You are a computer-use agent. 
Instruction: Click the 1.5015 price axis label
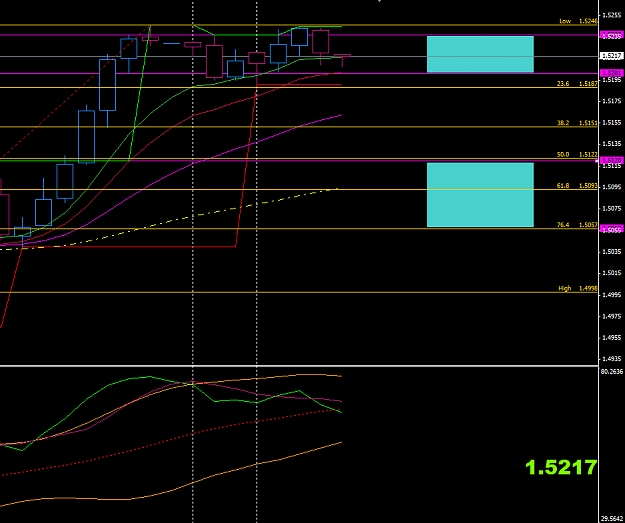pos(612,273)
